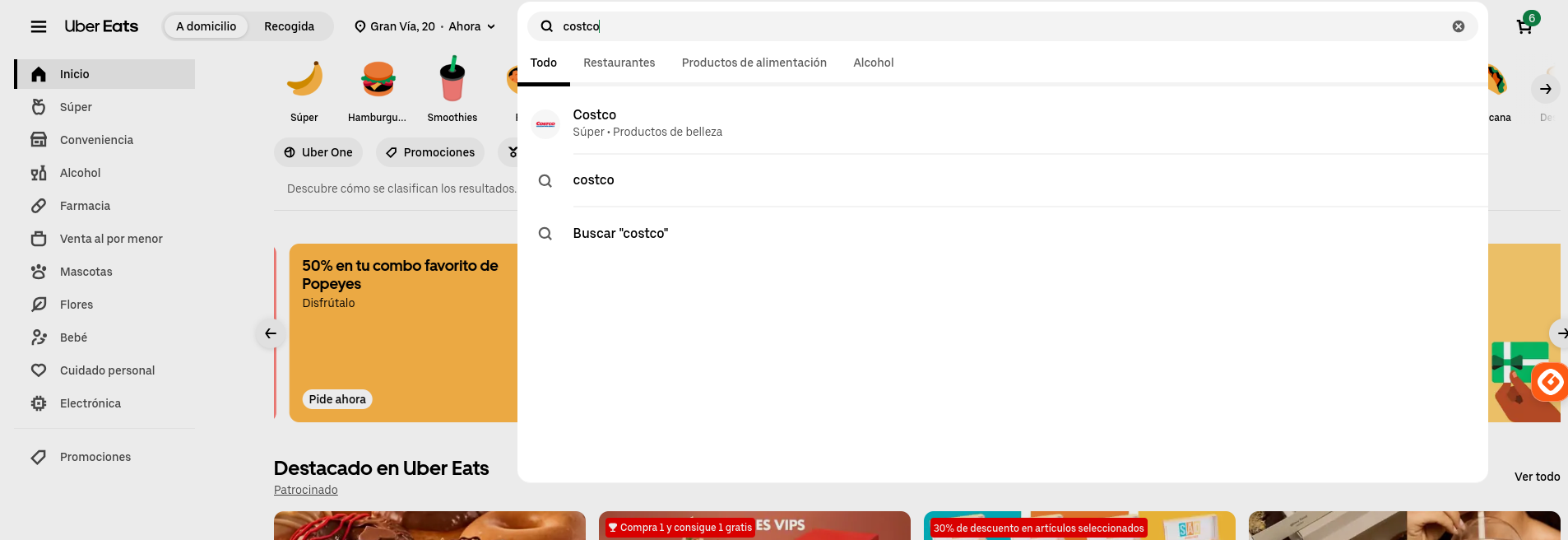Image resolution: width=1568 pixels, height=540 pixels.
Task: Click the search field containing costco
Action: [x=1002, y=26]
